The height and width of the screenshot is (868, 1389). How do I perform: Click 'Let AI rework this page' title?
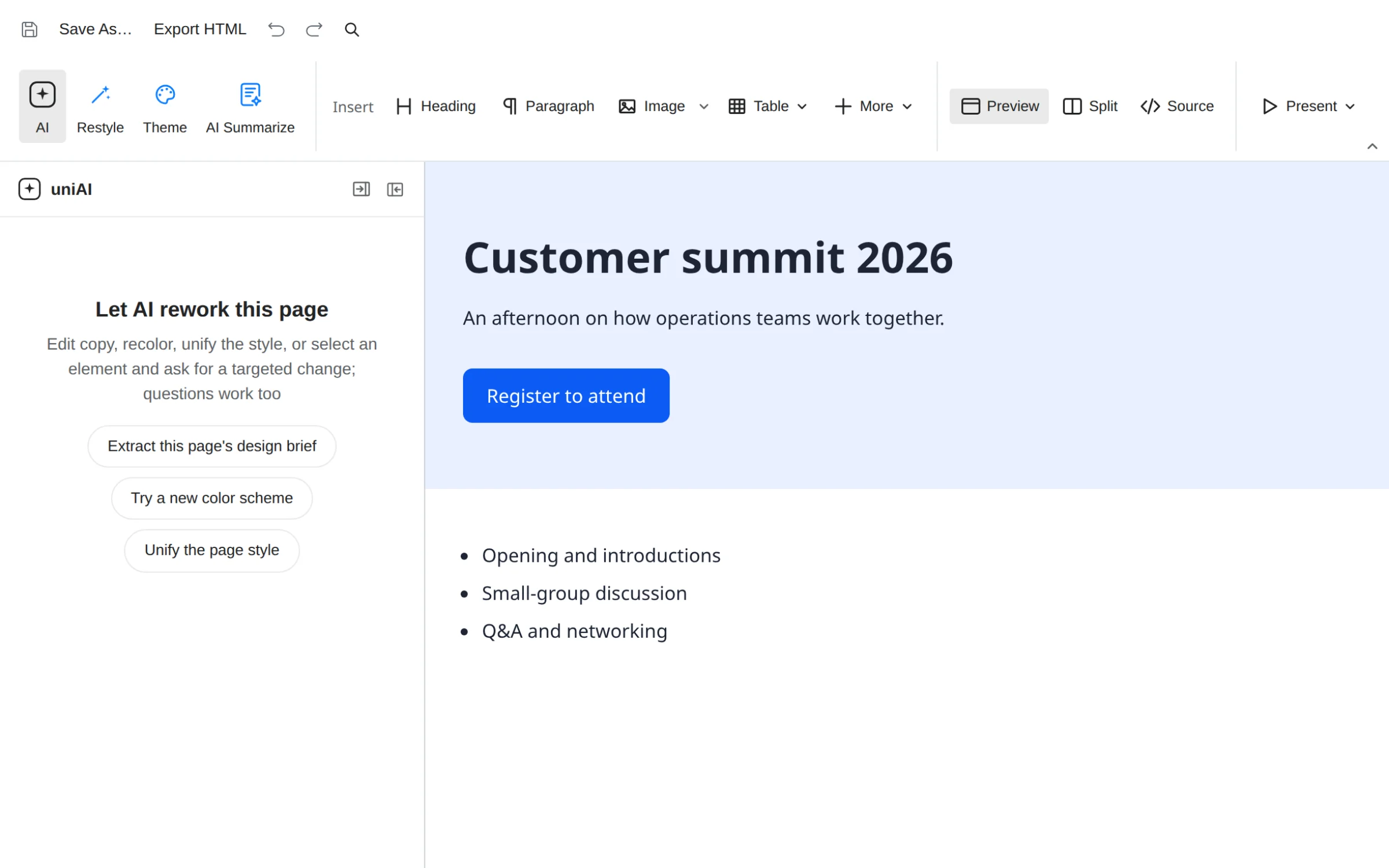click(212, 310)
